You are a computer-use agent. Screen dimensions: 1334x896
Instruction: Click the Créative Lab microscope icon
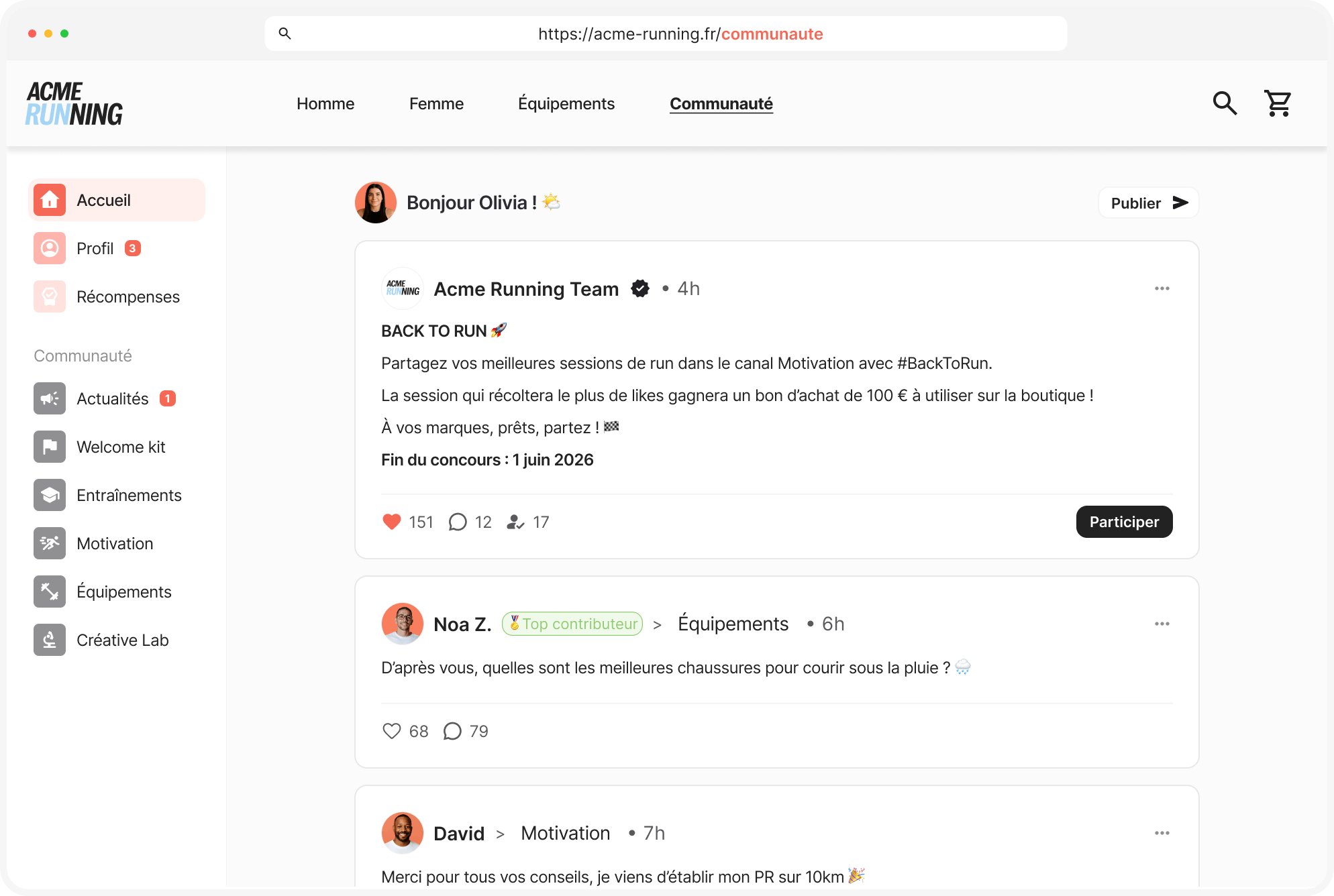pyautogui.click(x=50, y=640)
